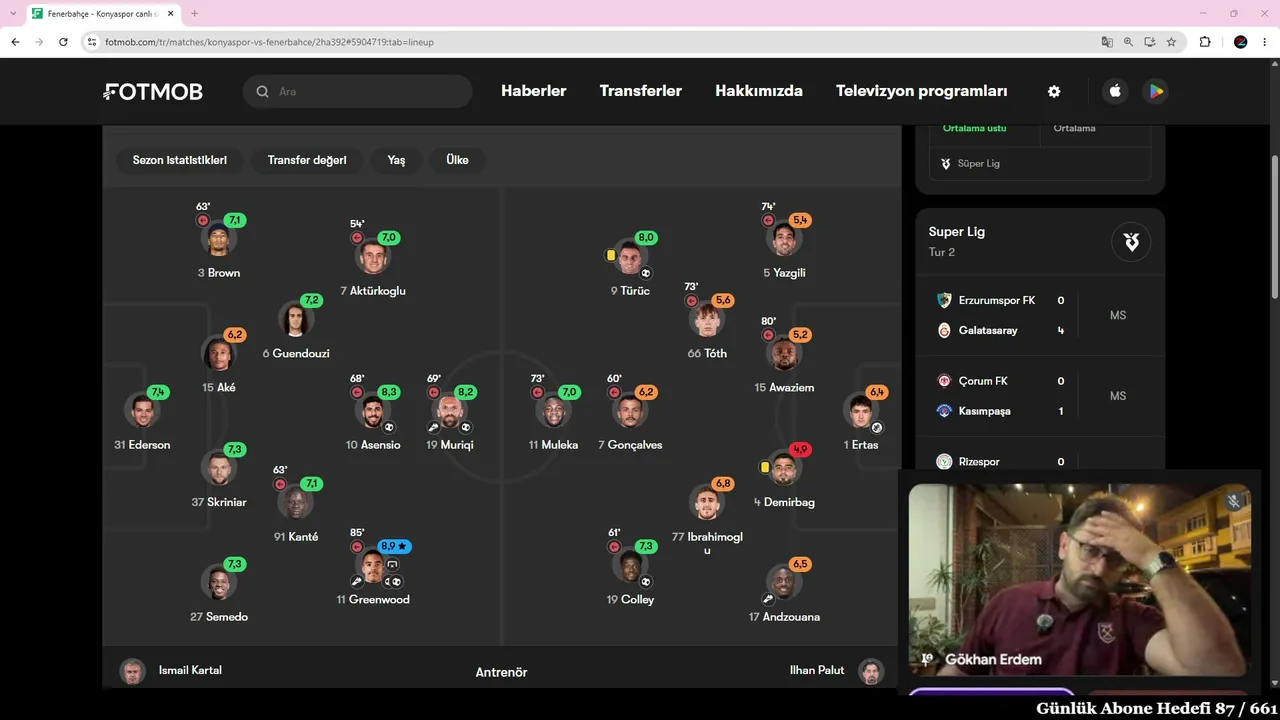The width and height of the screenshot is (1280, 720).
Task: Open the Google Play store icon
Action: click(x=1155, y=91)
